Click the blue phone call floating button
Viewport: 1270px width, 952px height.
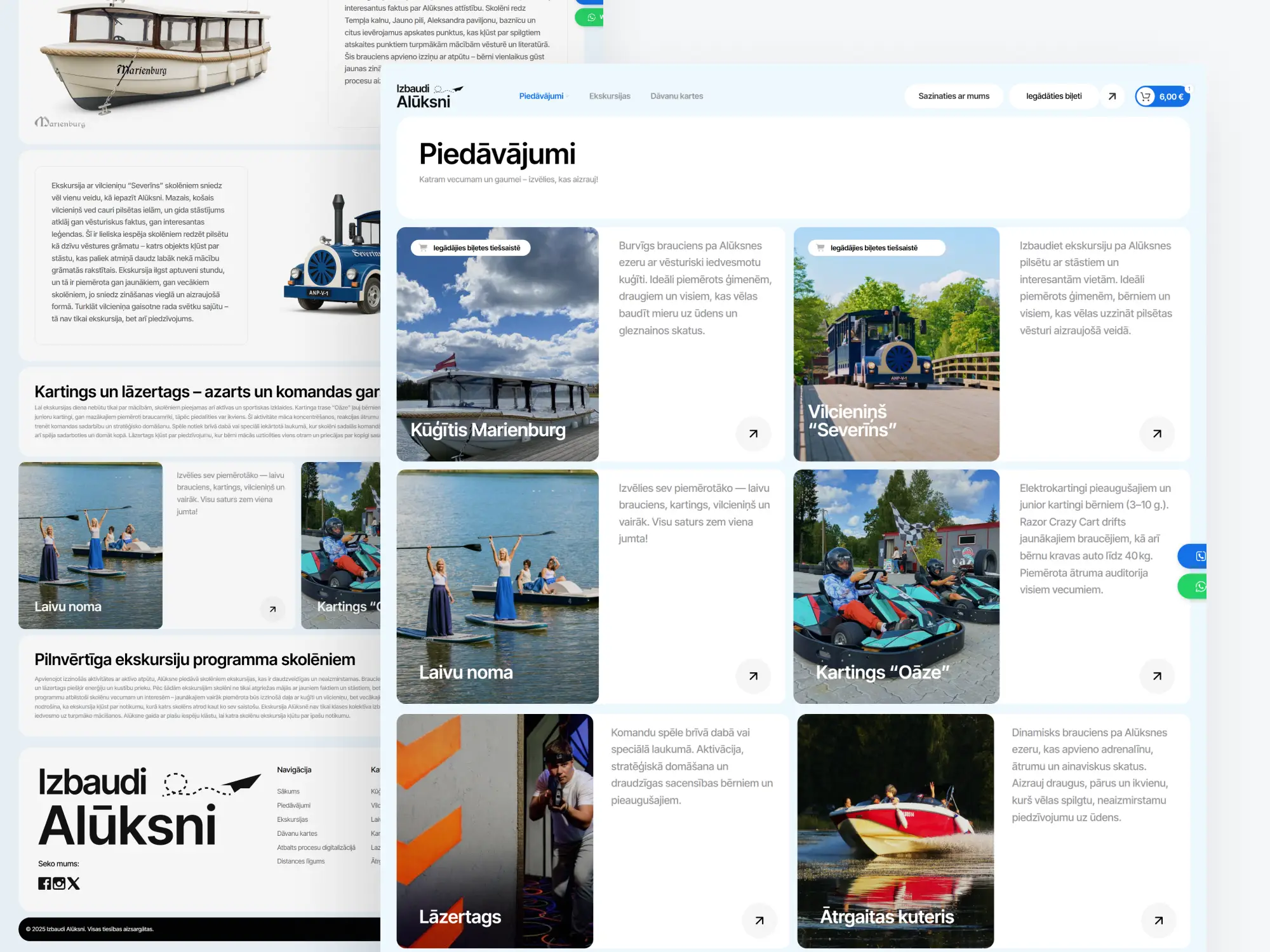pos(1195,557)
